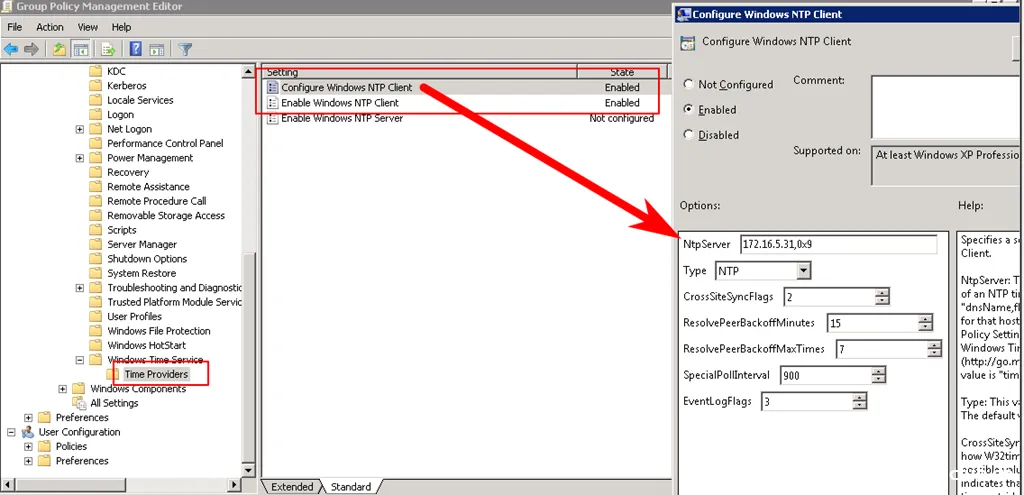Click the Show/Hide Action Pane icon
This screenshot has width=1024, height=495.
155,49
